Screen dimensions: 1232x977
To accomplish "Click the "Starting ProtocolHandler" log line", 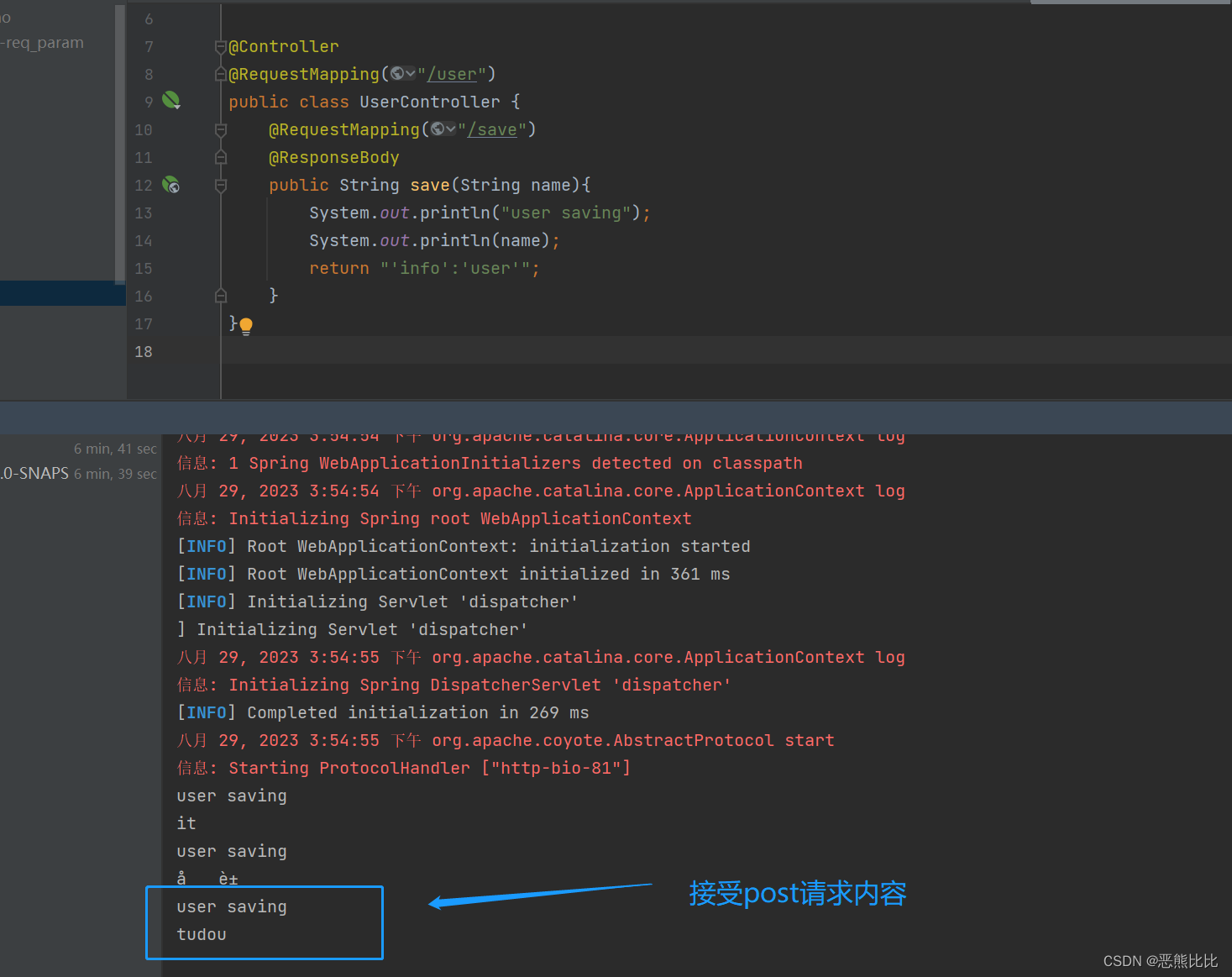I will (x=404, y=768).
